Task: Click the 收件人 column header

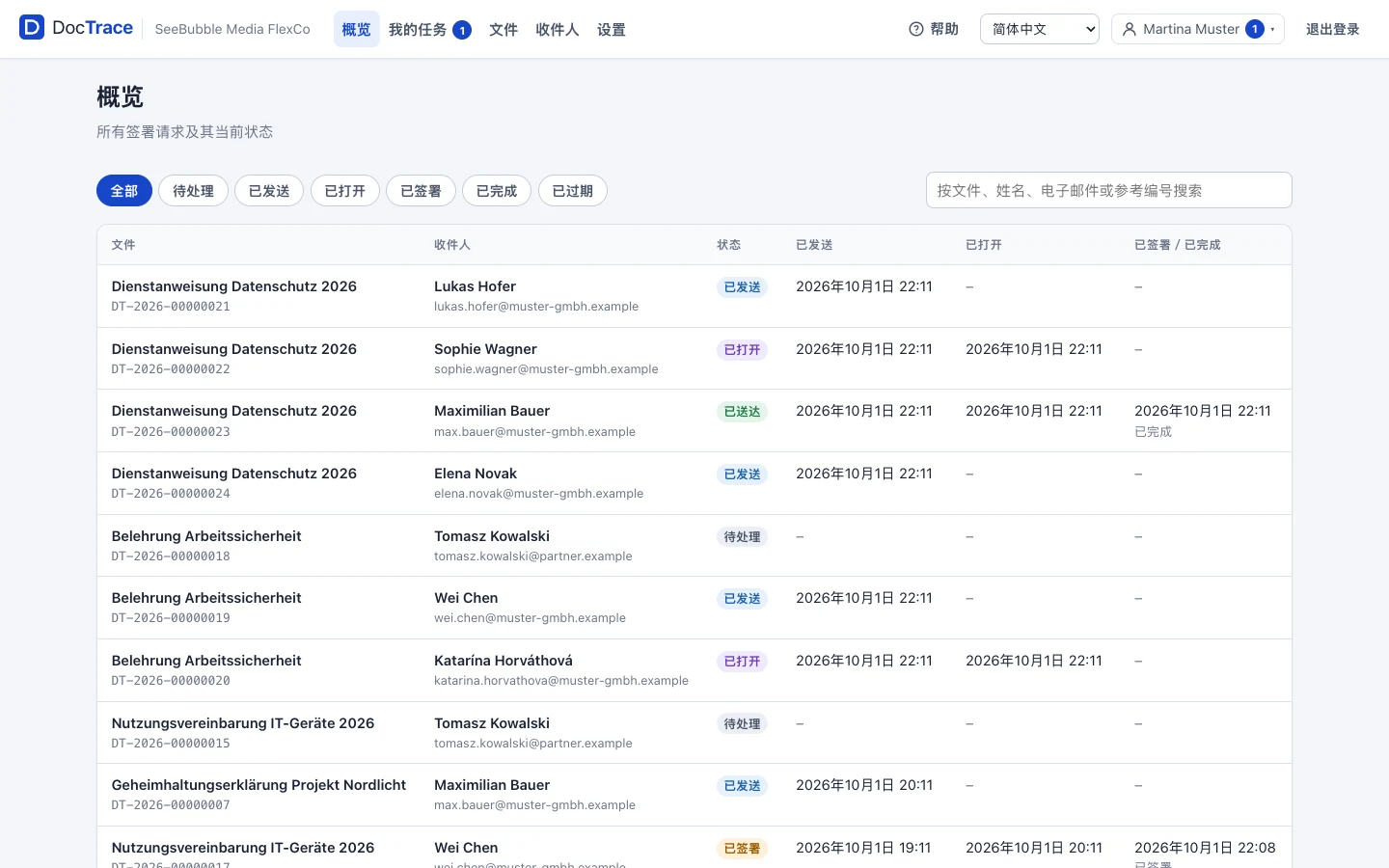Action: 451,245
